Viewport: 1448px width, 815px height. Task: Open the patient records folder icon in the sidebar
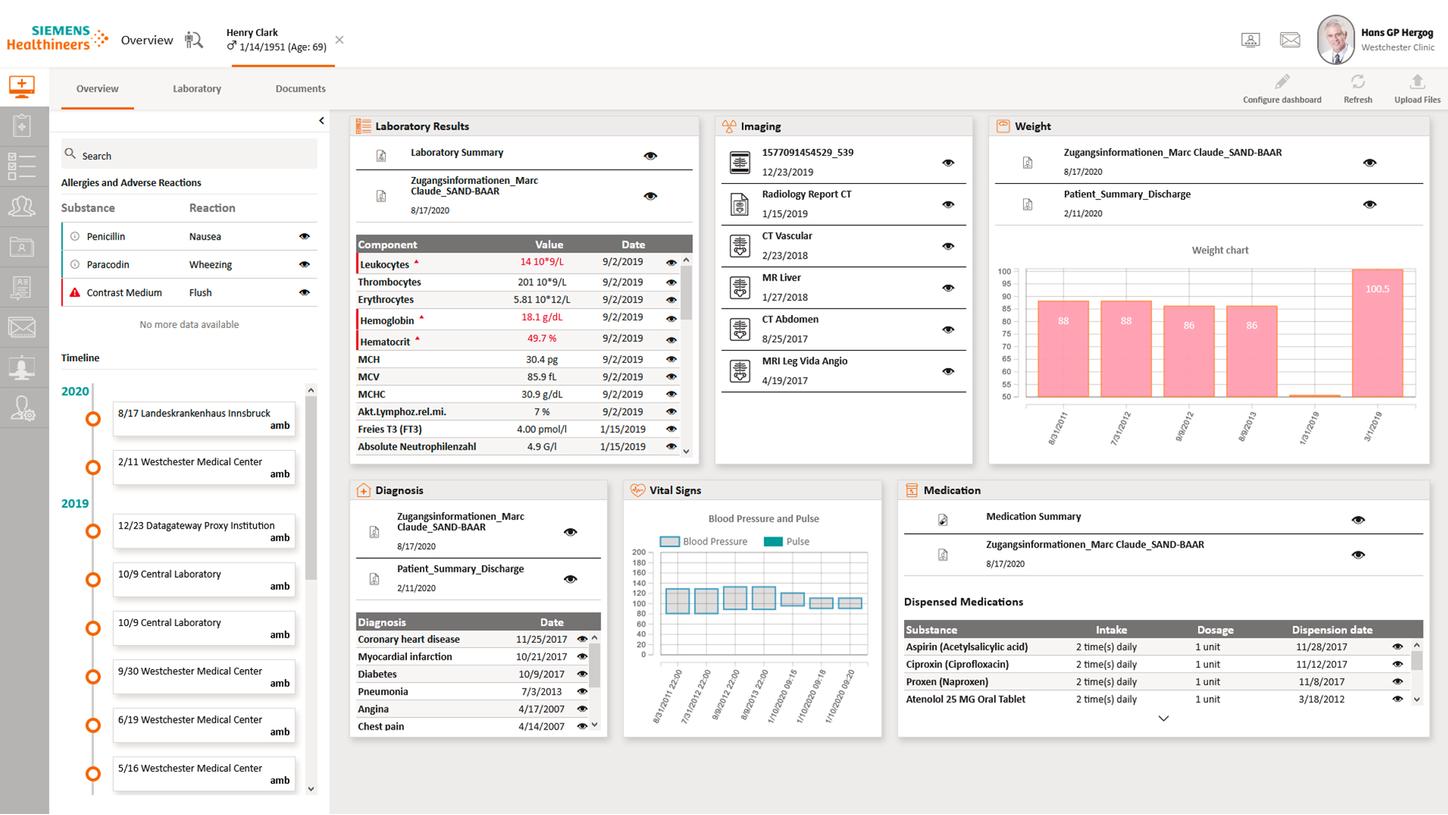point(22,247)
